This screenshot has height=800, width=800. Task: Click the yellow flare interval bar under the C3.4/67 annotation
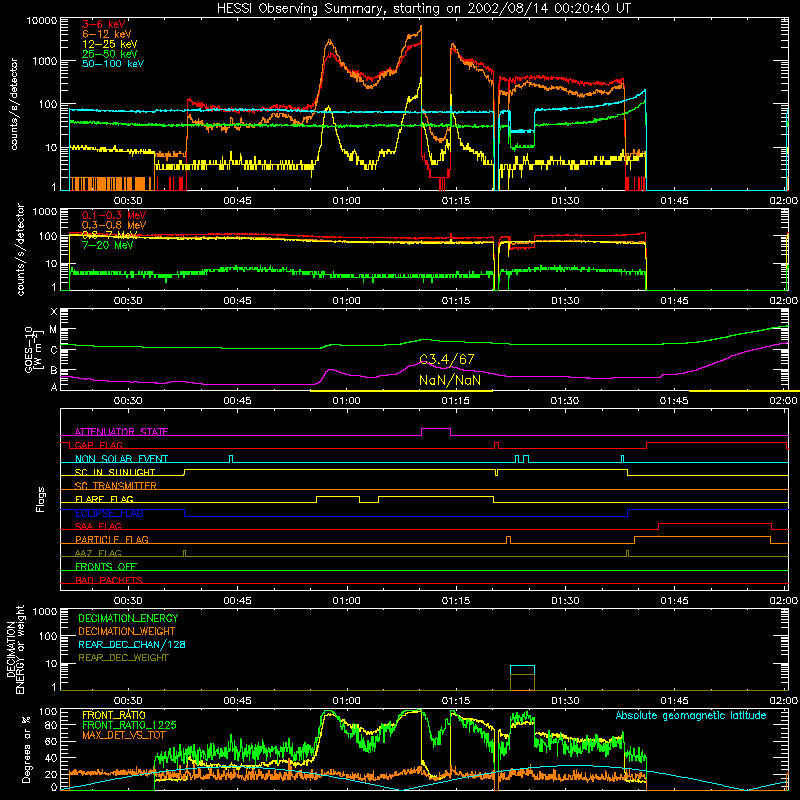point(401,391)
